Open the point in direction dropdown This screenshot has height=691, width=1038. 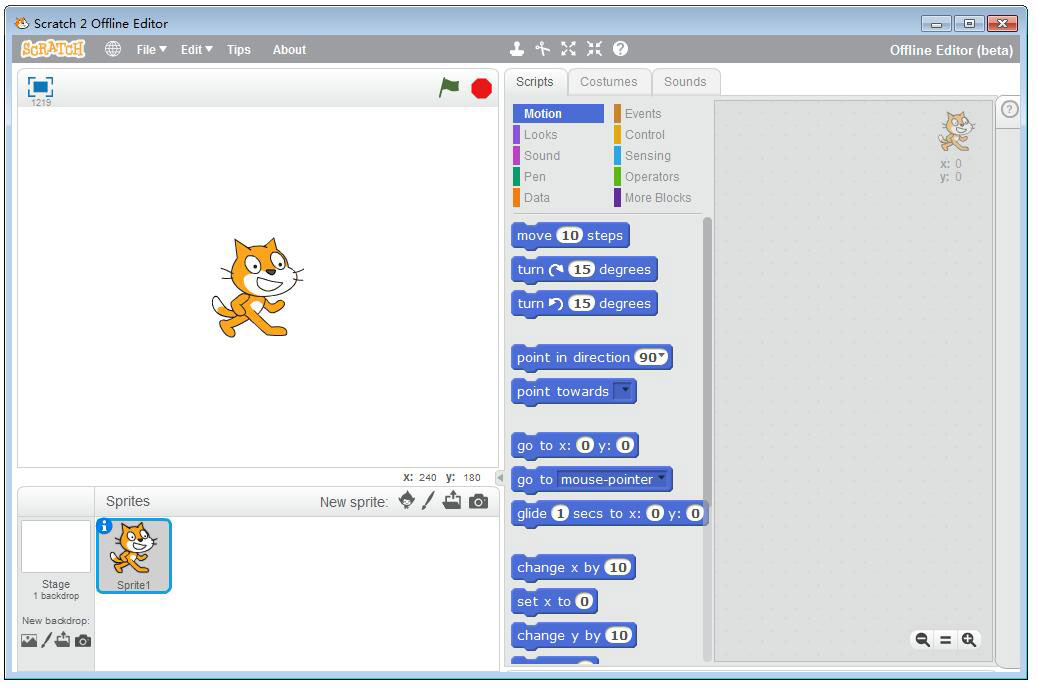tap(661, 357)
